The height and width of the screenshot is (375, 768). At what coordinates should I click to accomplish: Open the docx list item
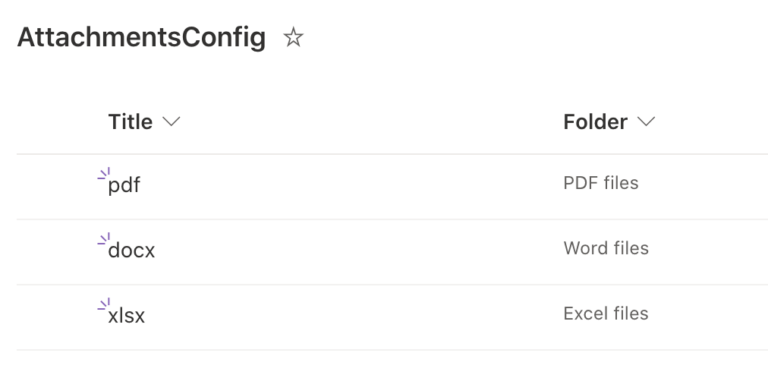pos(131,250)
